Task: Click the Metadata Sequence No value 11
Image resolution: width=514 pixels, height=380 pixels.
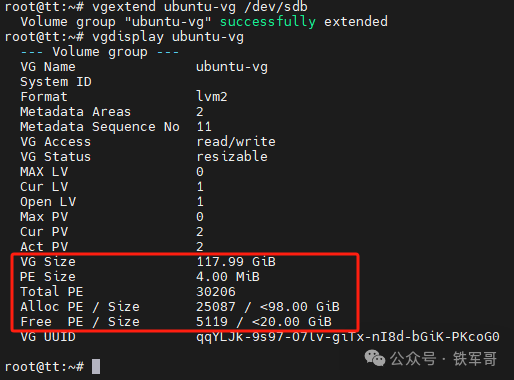Action: (204, 127)
